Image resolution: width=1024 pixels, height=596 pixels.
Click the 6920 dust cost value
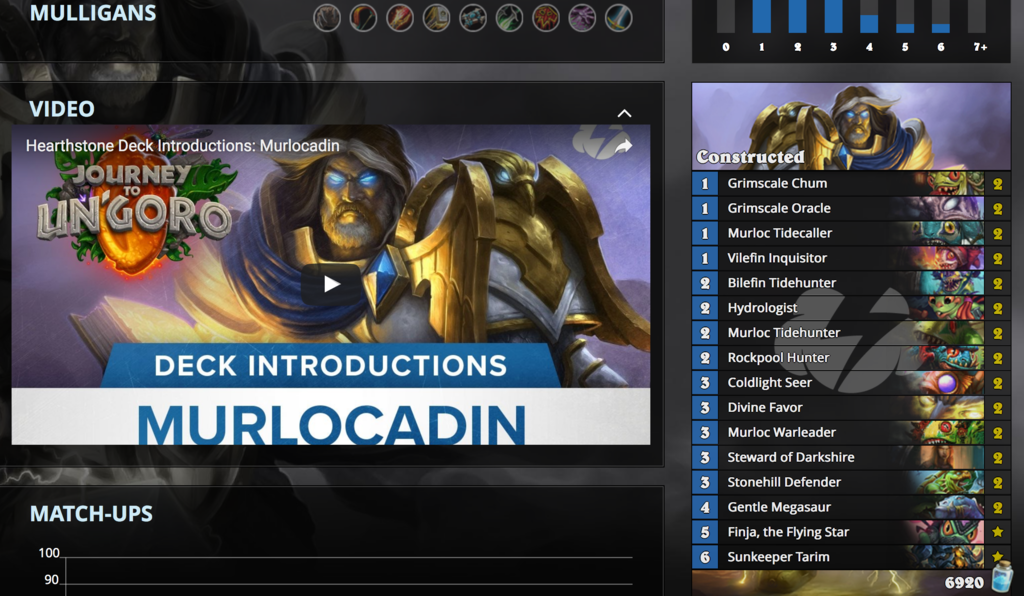click(964, 582)
